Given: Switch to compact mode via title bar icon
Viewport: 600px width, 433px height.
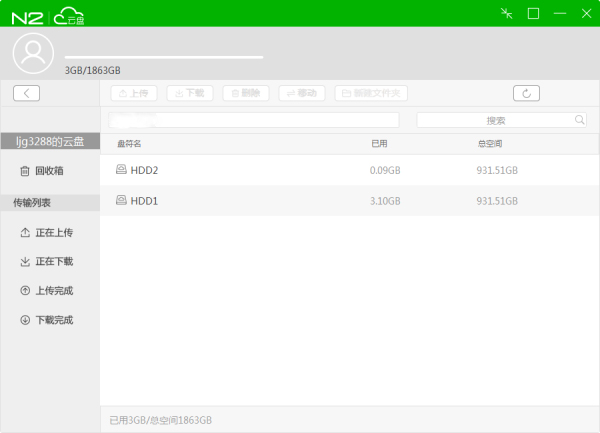Looking at the screenshot, I should pyautogui.click(x=507, y=13).
